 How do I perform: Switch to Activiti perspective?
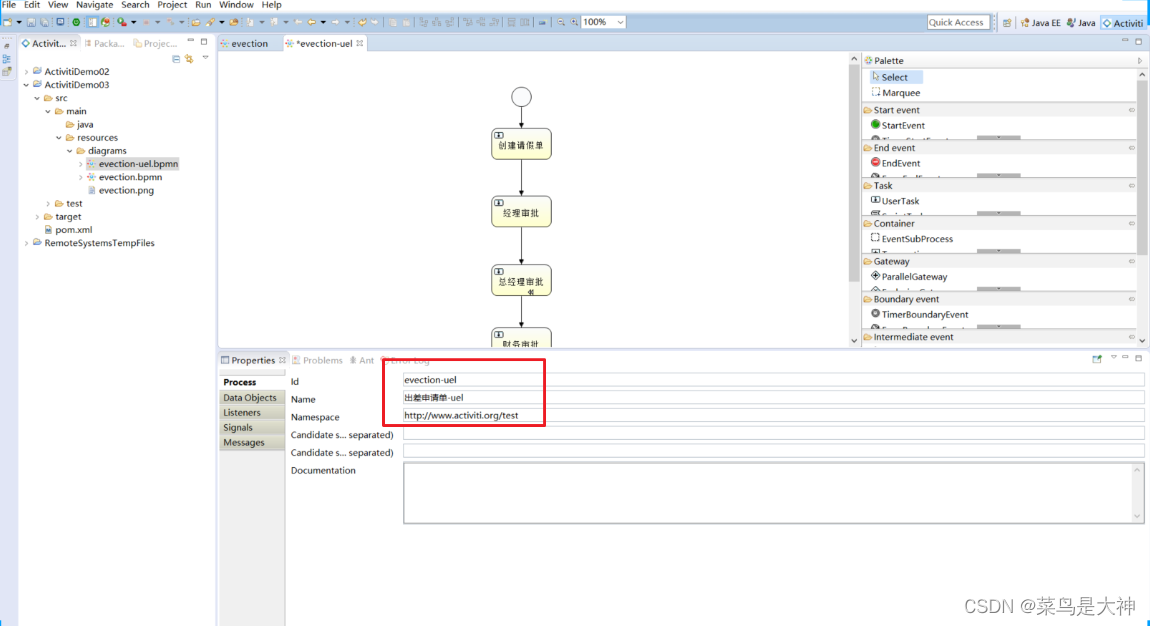click(1123, 23)
